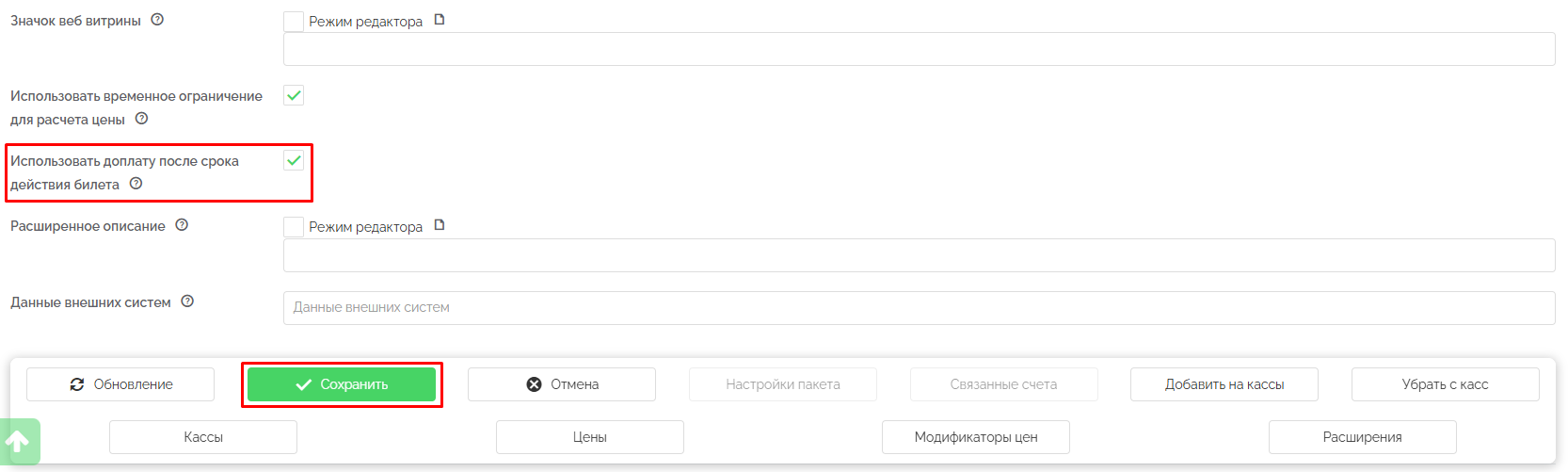
Task: Click help icon next to Значок веб витрины
Action: coord(157,20)
